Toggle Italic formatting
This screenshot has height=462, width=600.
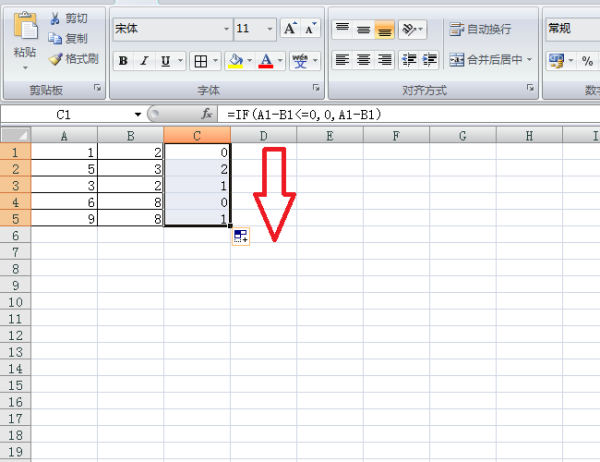tap(144, 60)
